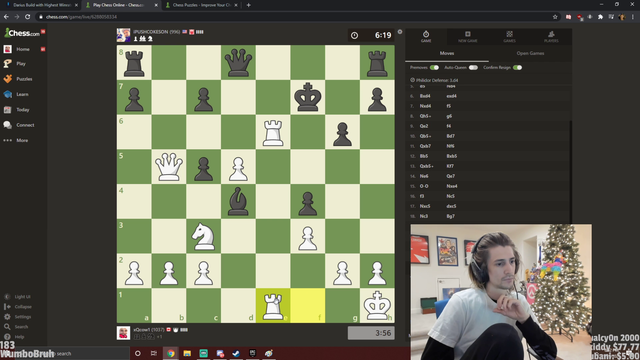Click the browser reload button
640x360 pixels.
tap(27, 17)
